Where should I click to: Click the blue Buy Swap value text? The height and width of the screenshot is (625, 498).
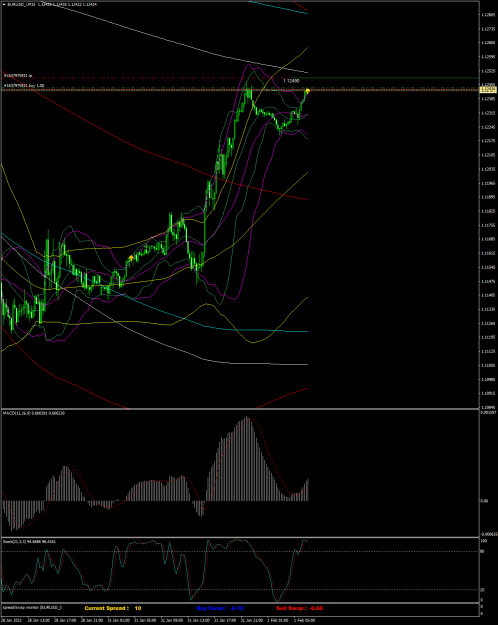coord(220,608)
